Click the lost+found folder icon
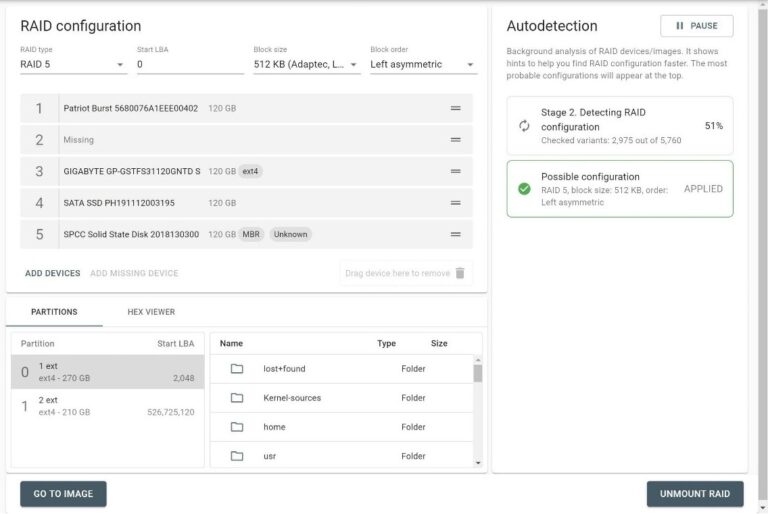 coord(237,369)
